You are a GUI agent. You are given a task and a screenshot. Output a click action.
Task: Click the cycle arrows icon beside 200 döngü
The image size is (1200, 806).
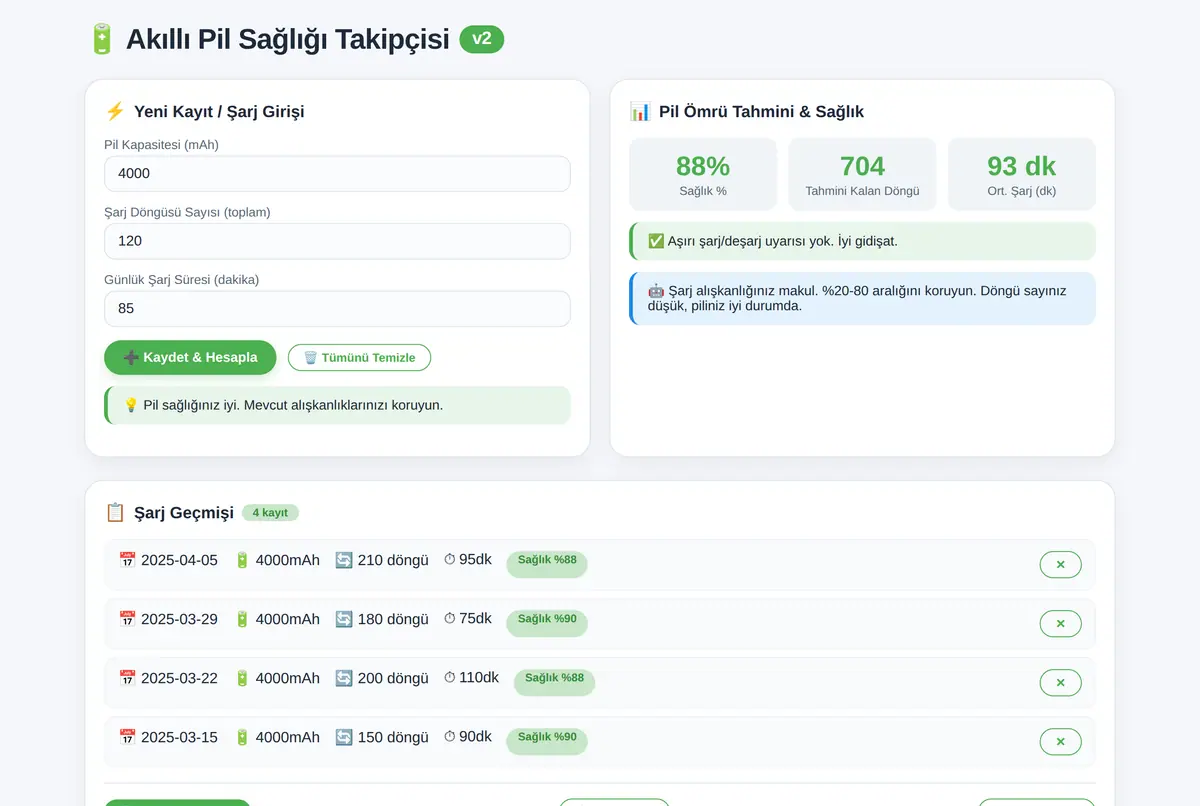344,678
